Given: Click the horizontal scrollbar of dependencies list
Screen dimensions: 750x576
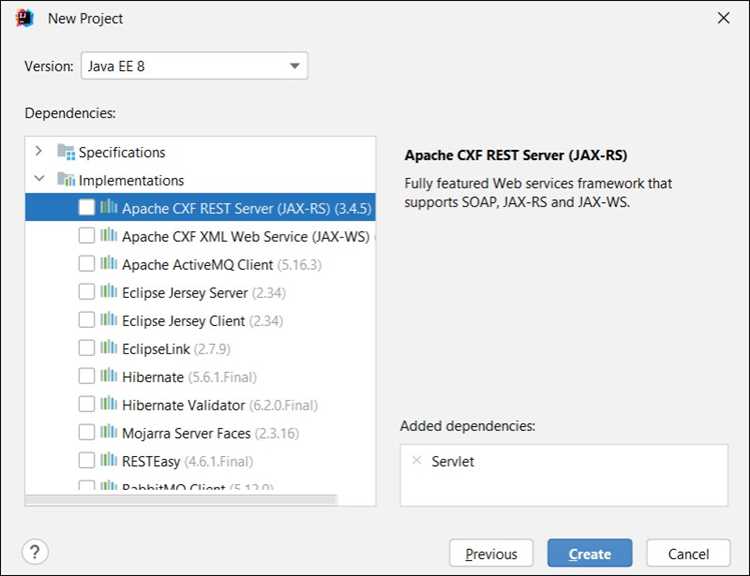Looking at the screenshot, I should pos(181,500).
